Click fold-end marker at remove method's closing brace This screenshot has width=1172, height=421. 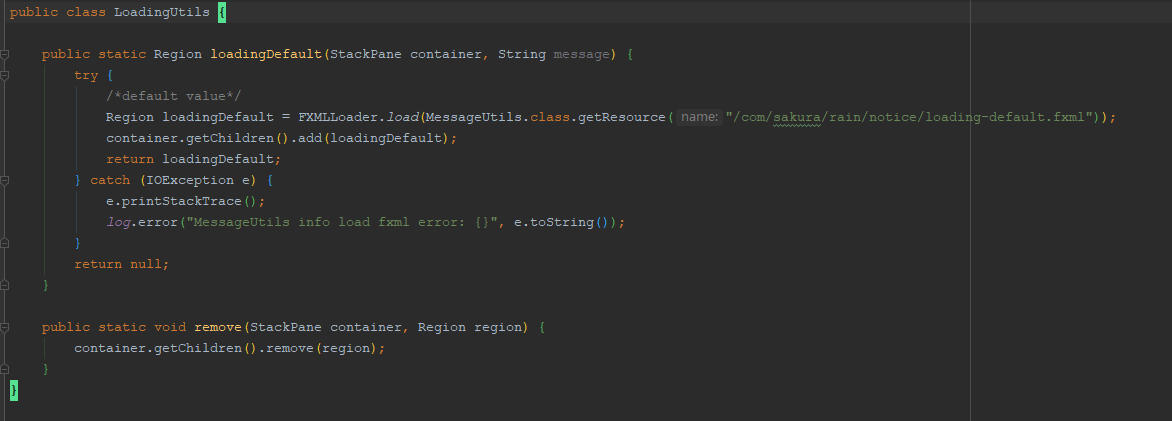click(x=4, y=369)
